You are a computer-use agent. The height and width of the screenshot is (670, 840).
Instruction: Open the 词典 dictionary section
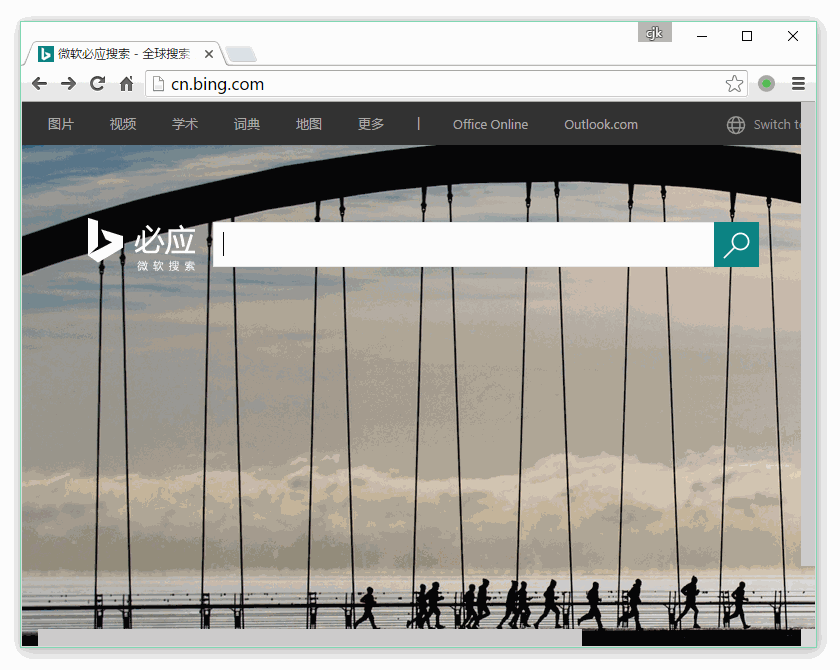247,124
